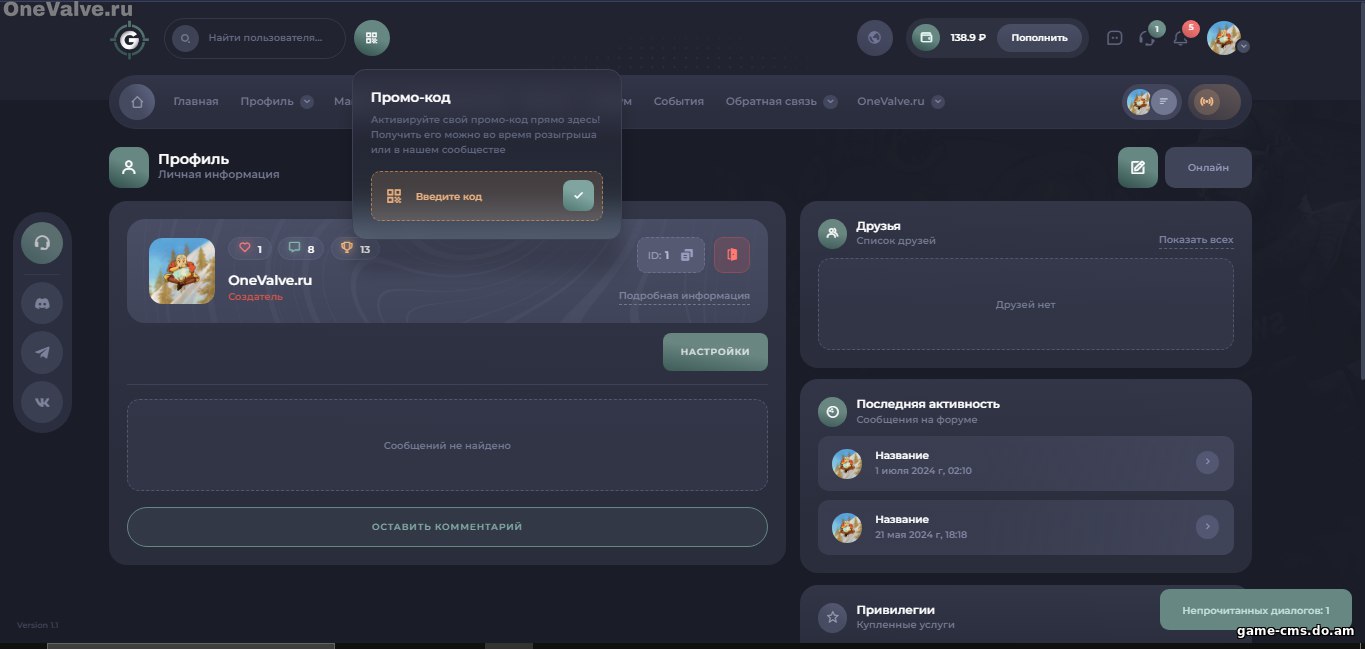Go to Главная in navigation
Image resolution: width=1365 pixels, height=649 pixels.
coord(195,102)
